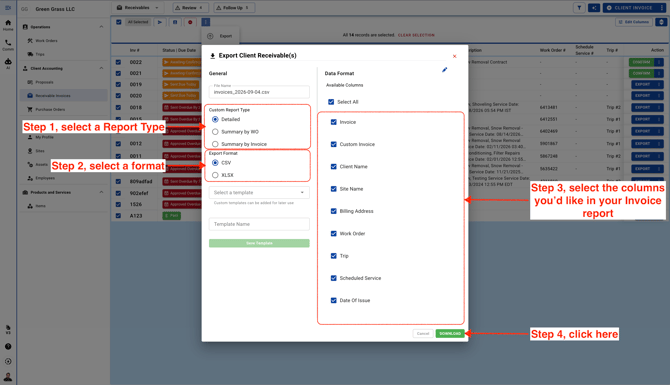Click the Client Invoice button
This screenshot has height=385, width=670.
click(x=630, y=8)
